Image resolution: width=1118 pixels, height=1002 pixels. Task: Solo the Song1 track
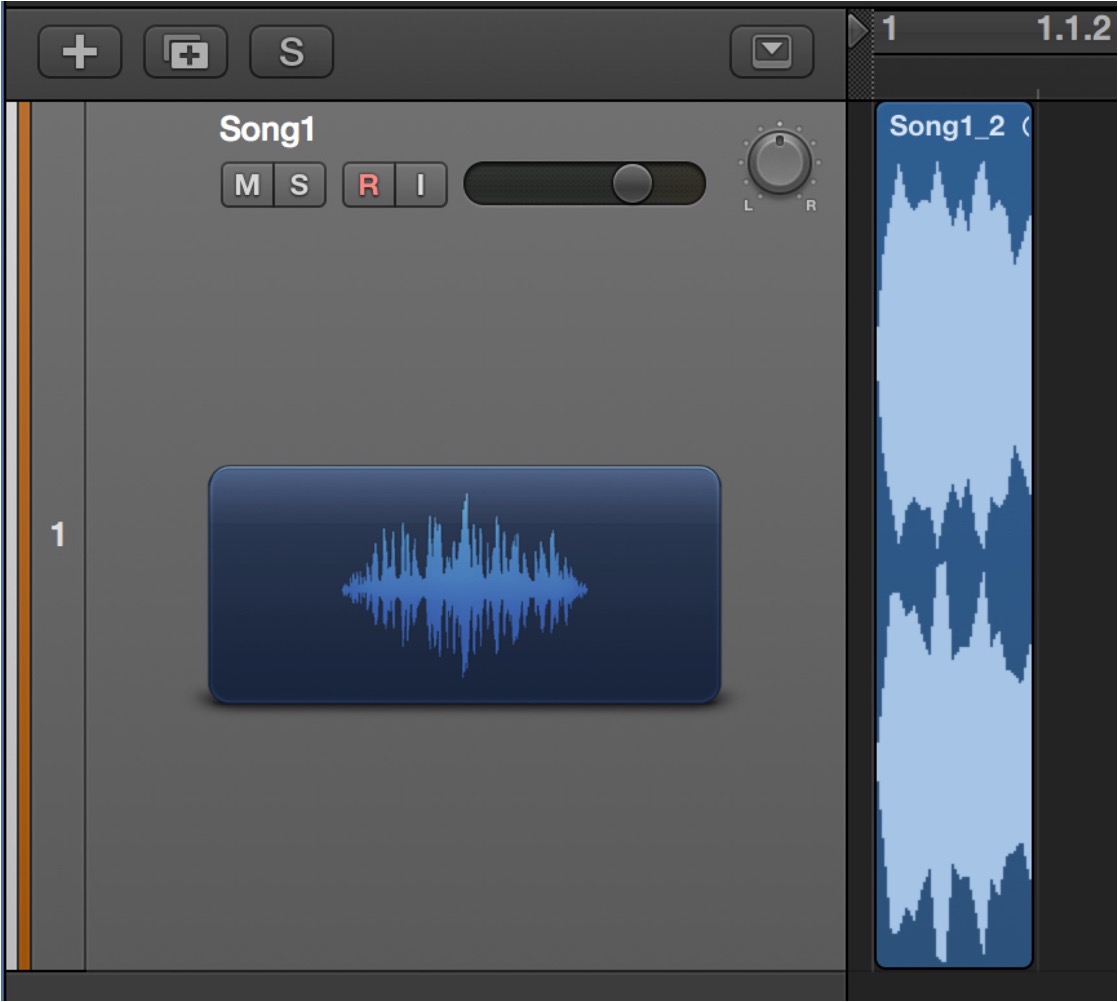[299, 185]
